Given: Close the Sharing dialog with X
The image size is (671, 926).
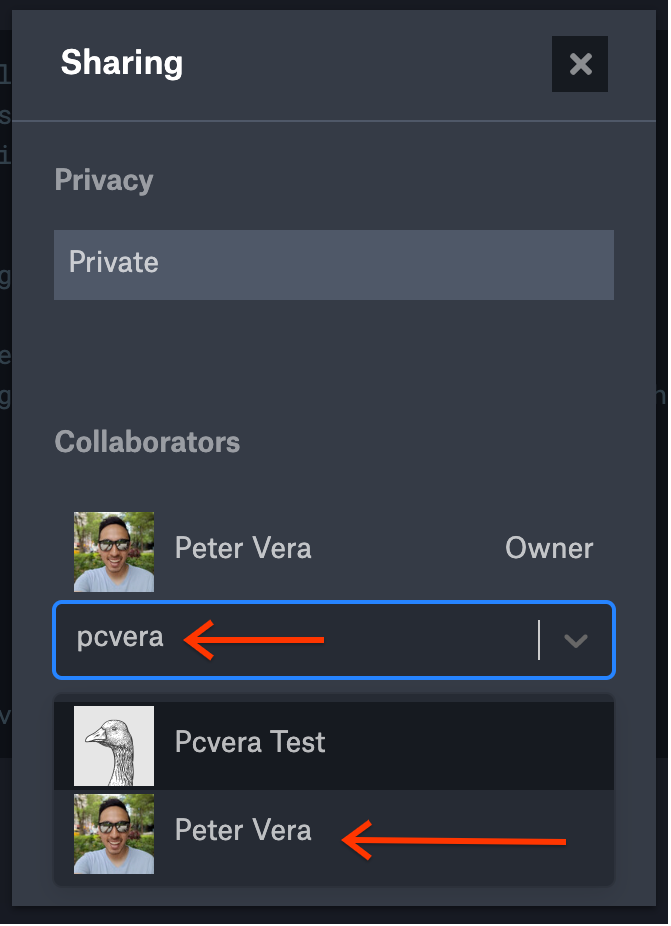Looking at the screenshot, I should [x=579, y=64].
